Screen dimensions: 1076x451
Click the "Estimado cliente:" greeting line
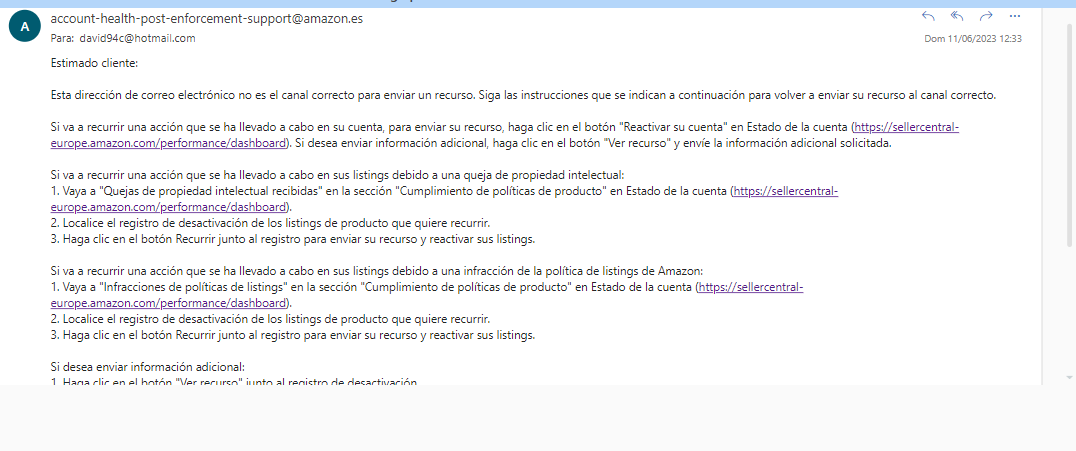tap(94, 63)
